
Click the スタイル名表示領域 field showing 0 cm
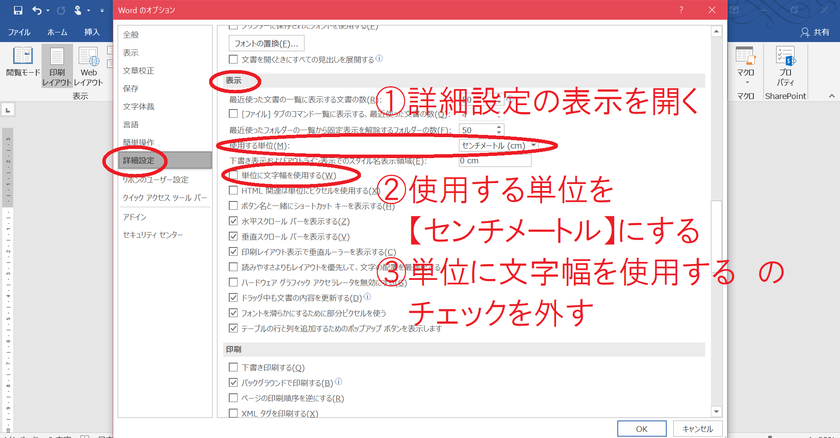(x=494, y=161)
